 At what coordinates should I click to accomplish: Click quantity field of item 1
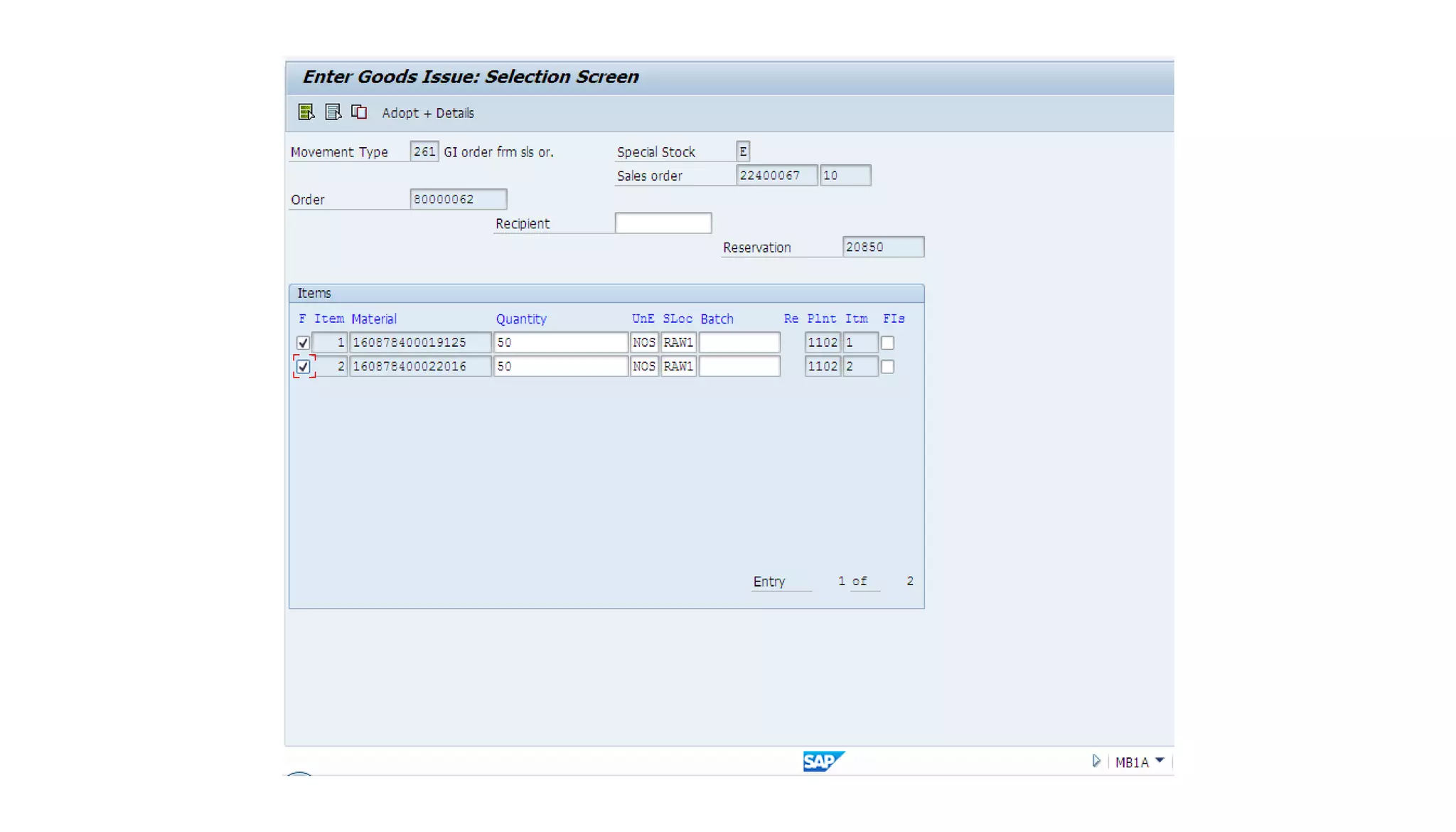(x=560, y=343)
